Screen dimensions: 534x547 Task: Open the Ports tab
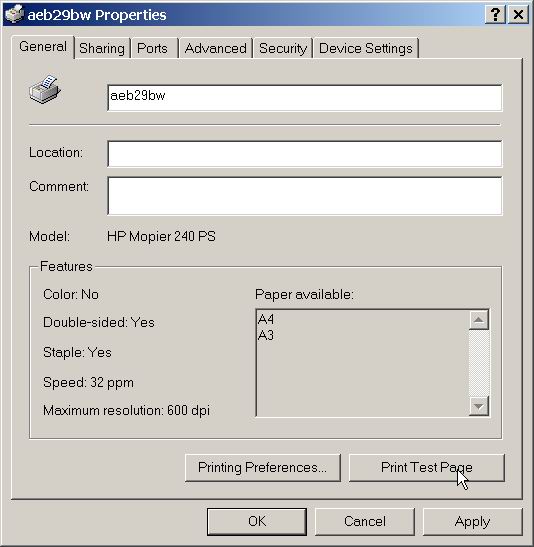click(152, 48)
